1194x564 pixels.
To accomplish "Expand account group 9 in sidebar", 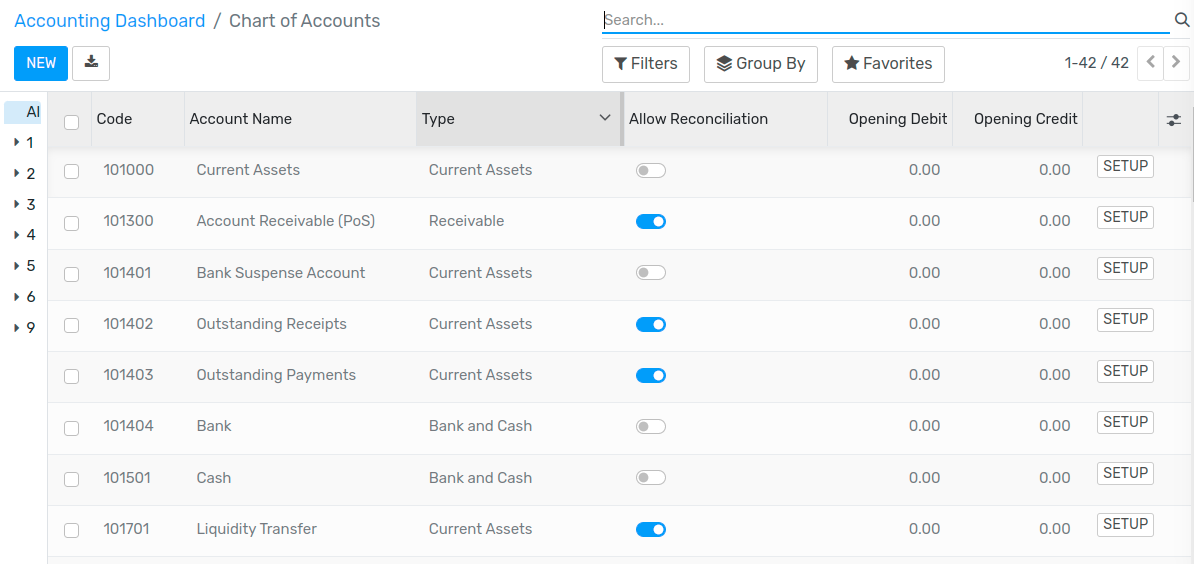I will (17, 328).
